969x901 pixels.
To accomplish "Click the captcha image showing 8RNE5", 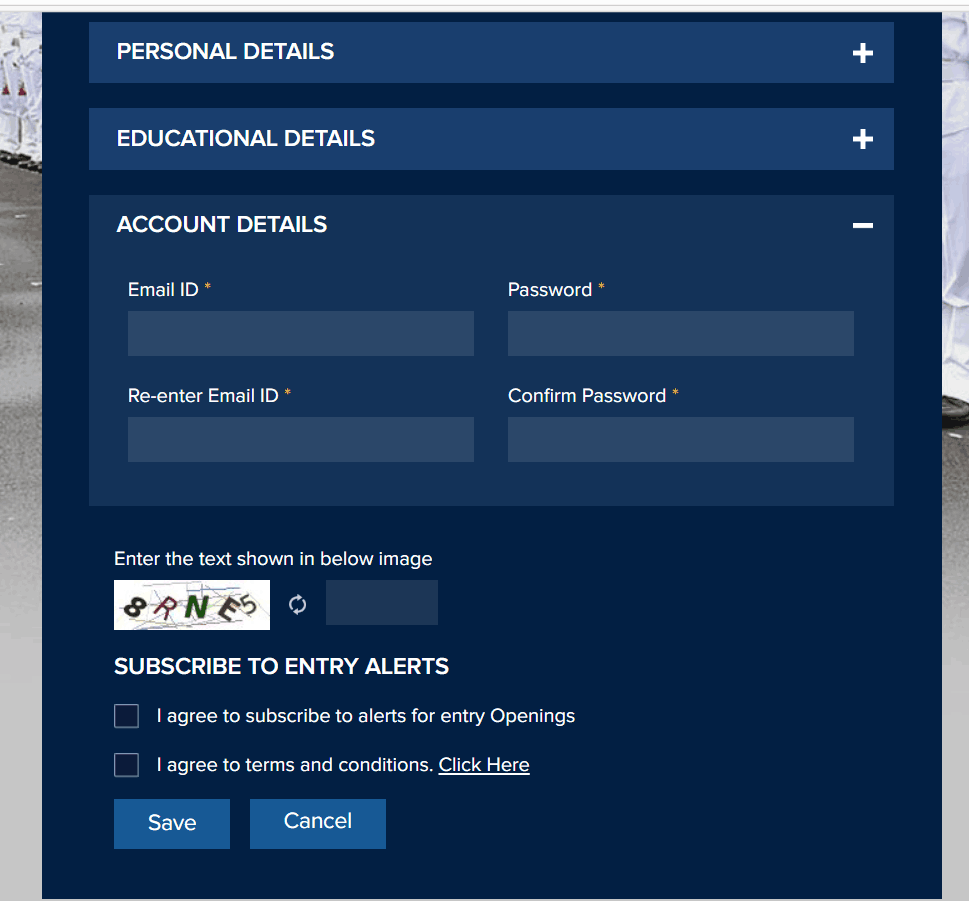I will coord(192,605).
